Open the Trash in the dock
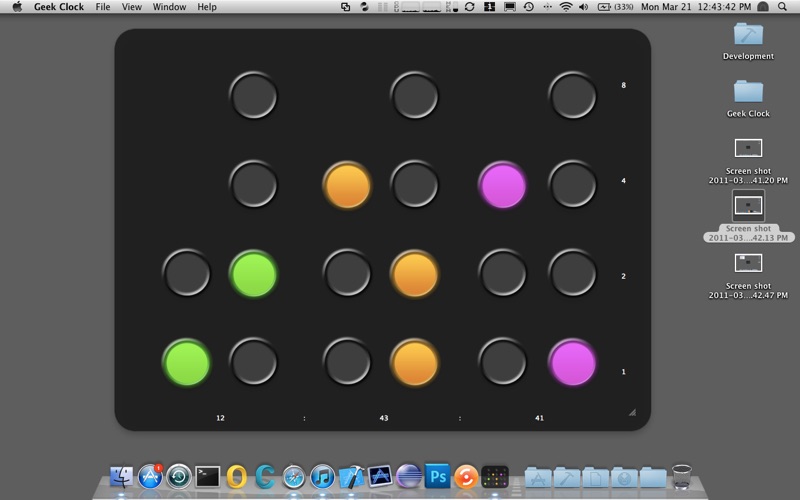800x500 pixels. point(682,476)
